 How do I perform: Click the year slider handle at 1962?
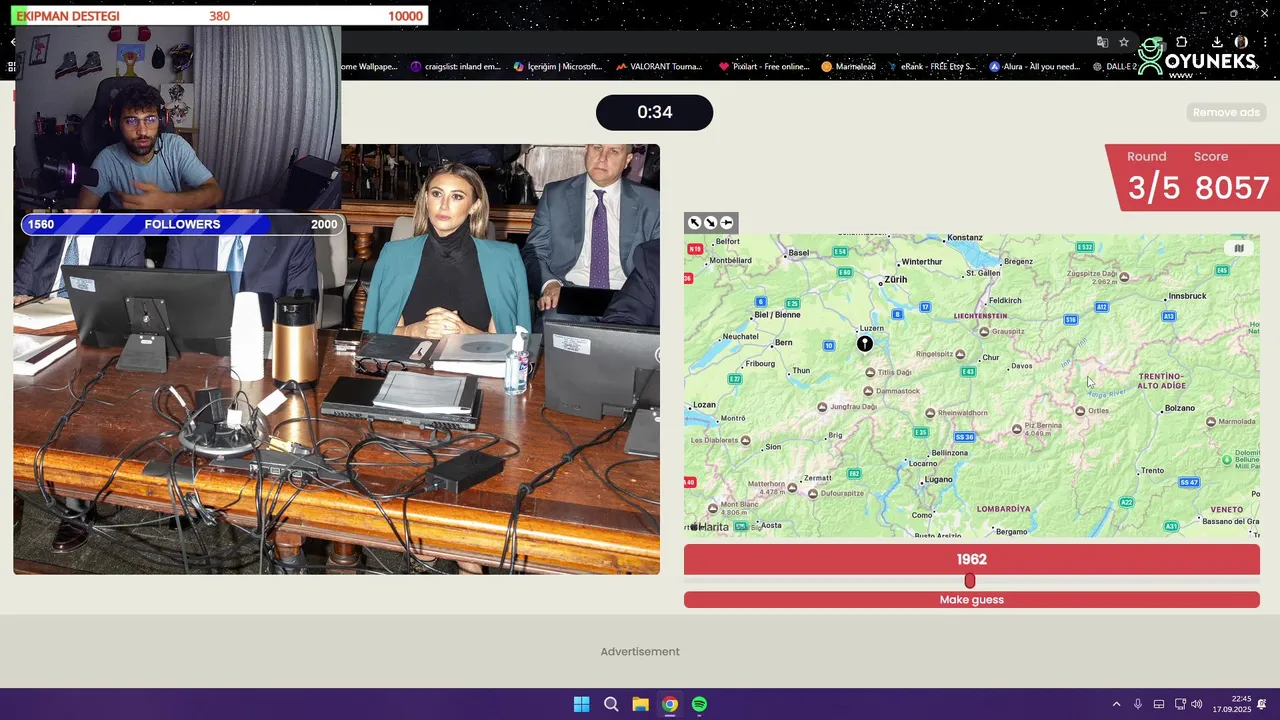969,581
